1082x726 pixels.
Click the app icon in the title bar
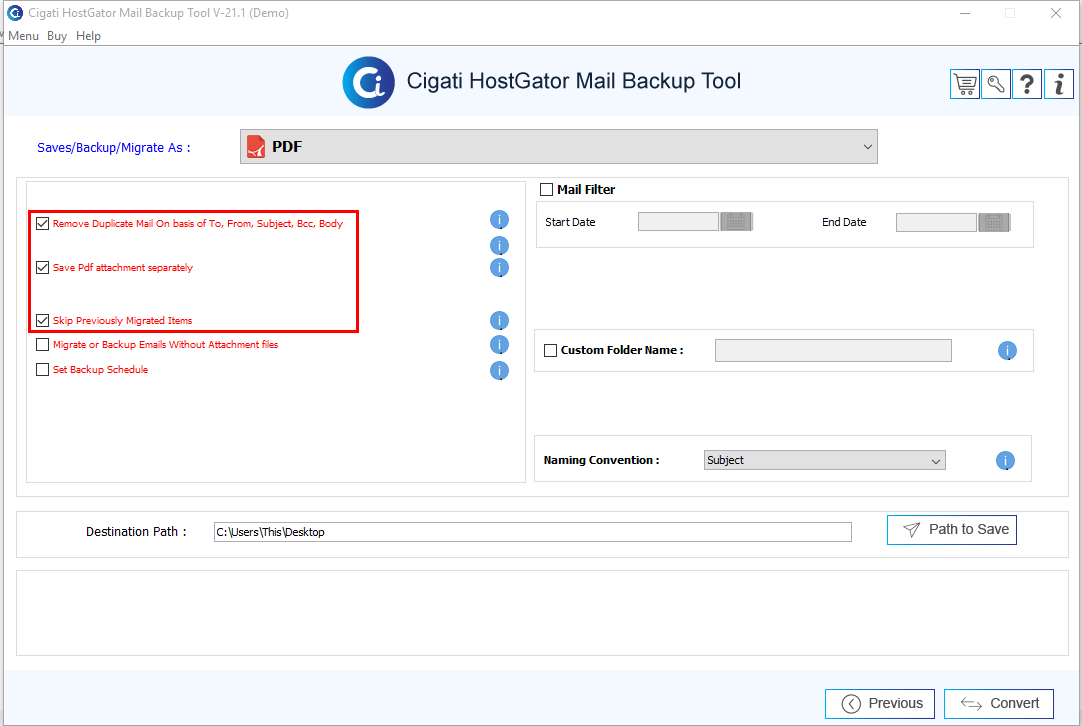point(14,12)
